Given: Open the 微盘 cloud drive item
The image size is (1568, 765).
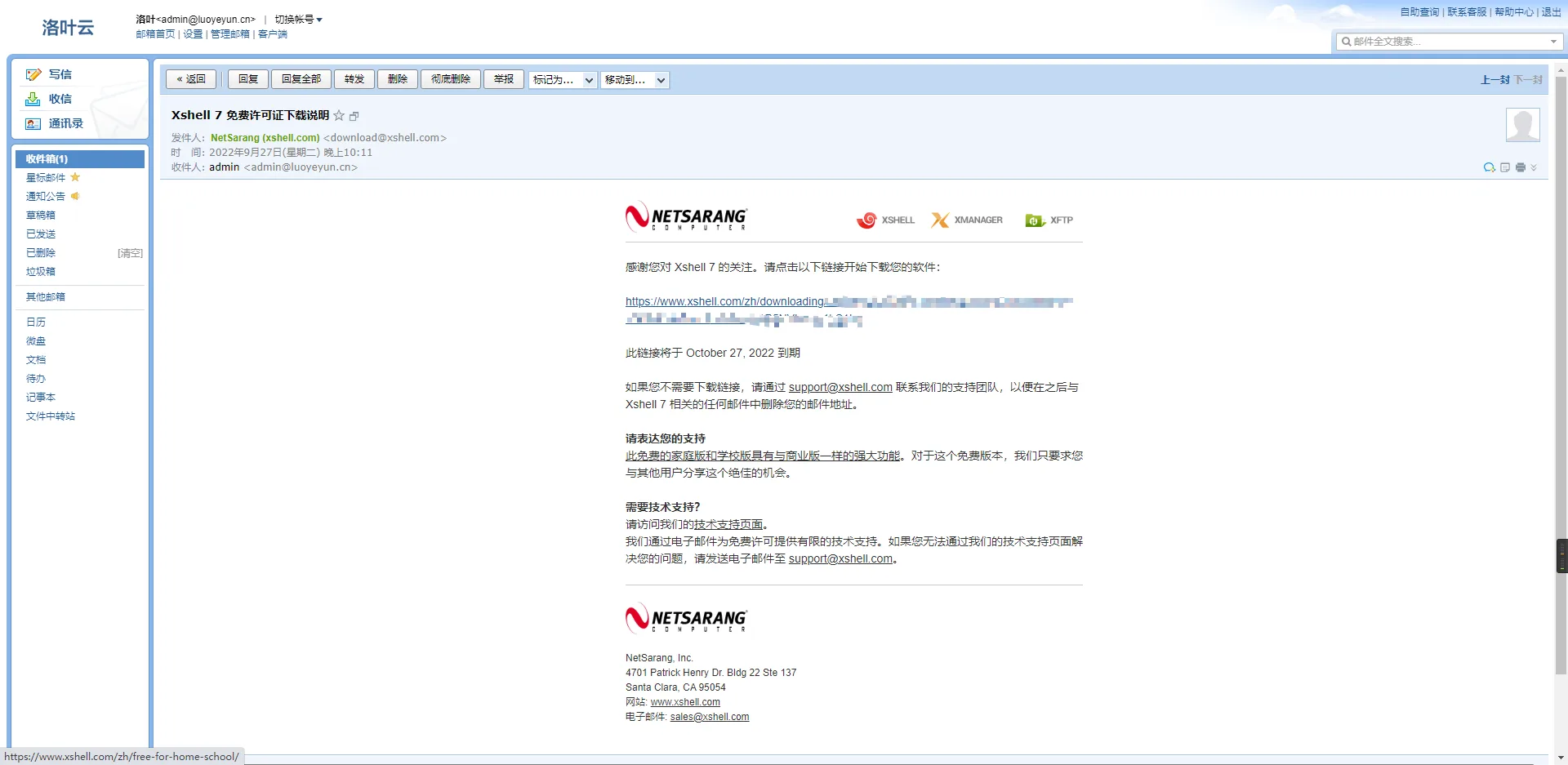Looking at the screenshot, I should pyautogui.click(x=36, y=341).
